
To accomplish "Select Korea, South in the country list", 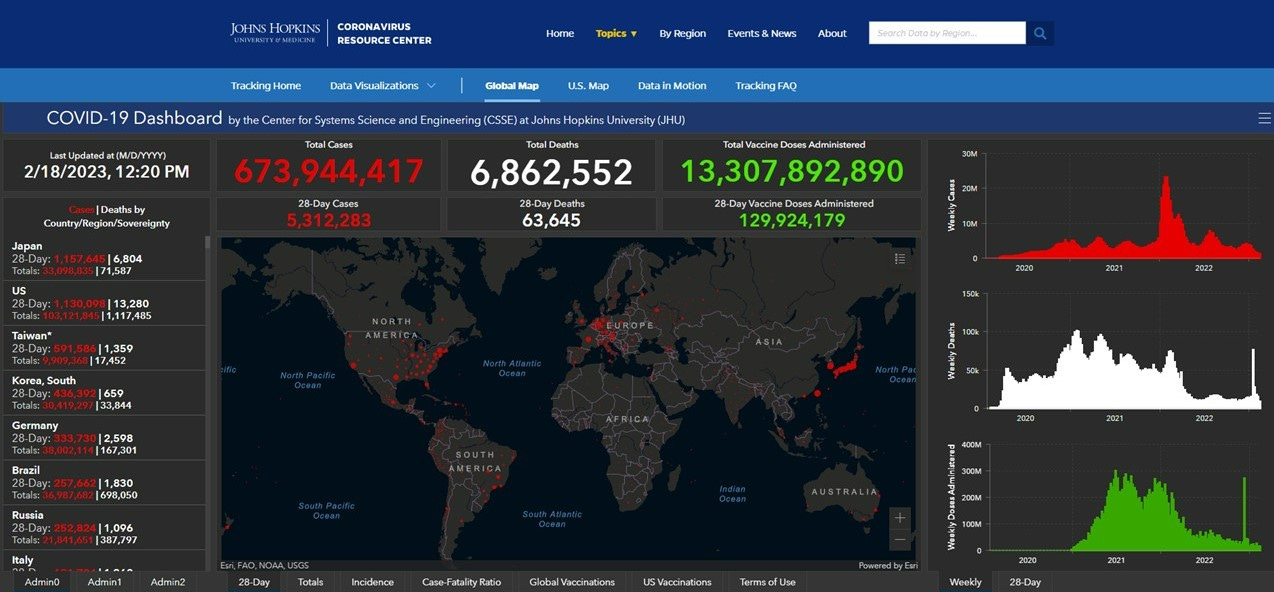I will pos(104,393).
